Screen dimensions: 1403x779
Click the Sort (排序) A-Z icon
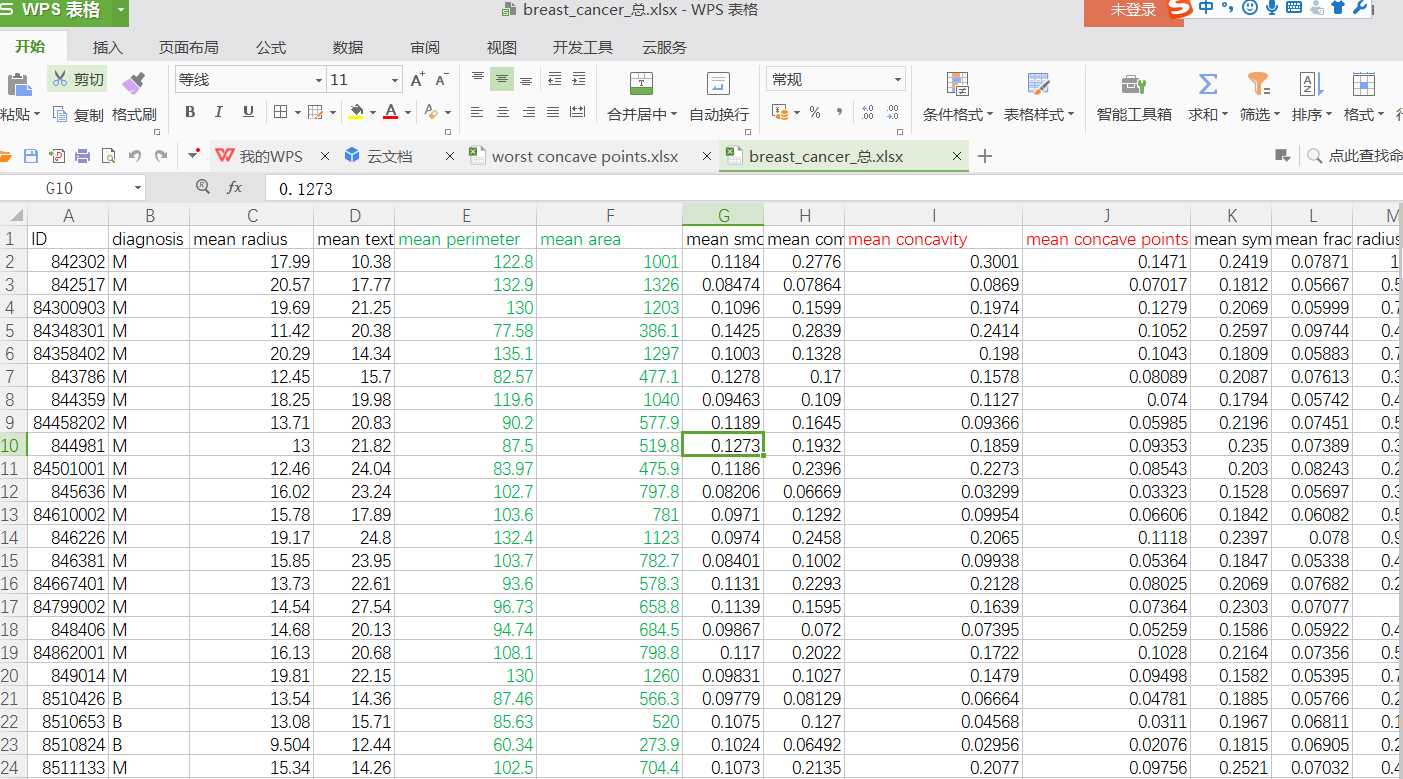tap(1311, 84)
